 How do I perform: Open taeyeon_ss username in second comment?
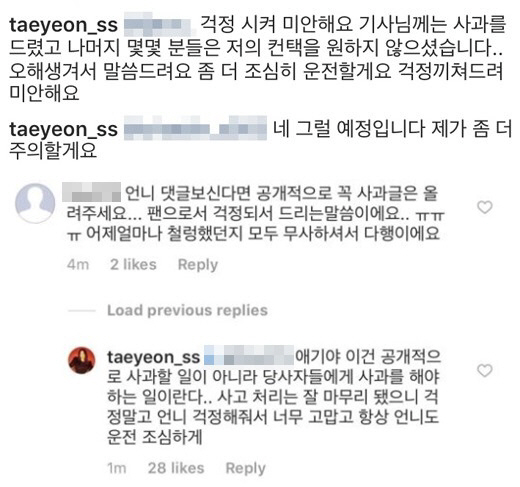[63, 129]
